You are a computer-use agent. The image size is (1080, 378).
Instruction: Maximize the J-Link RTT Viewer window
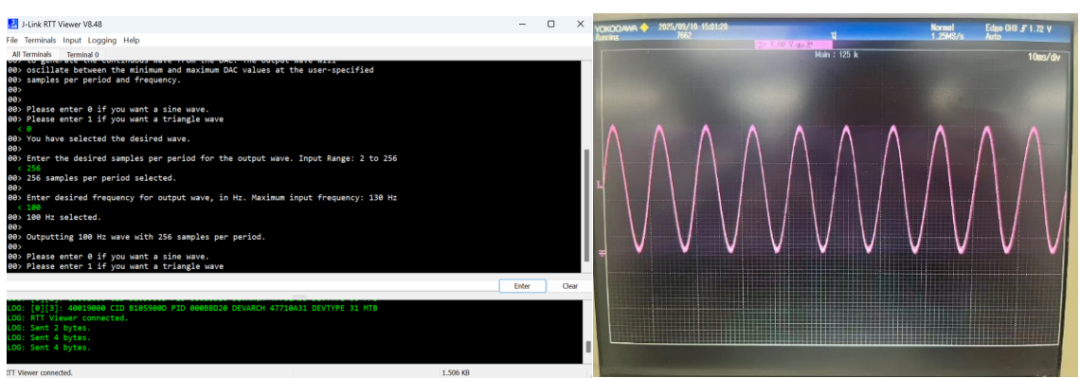tap(551, 23)
